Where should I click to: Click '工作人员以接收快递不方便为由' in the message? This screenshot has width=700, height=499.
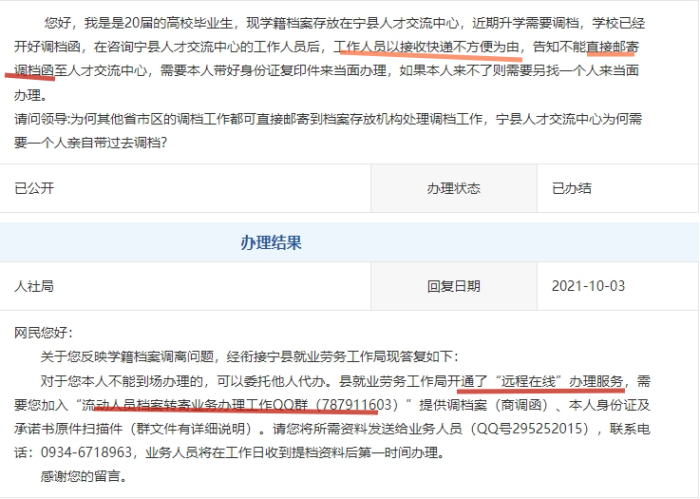[x=427, y=46]
